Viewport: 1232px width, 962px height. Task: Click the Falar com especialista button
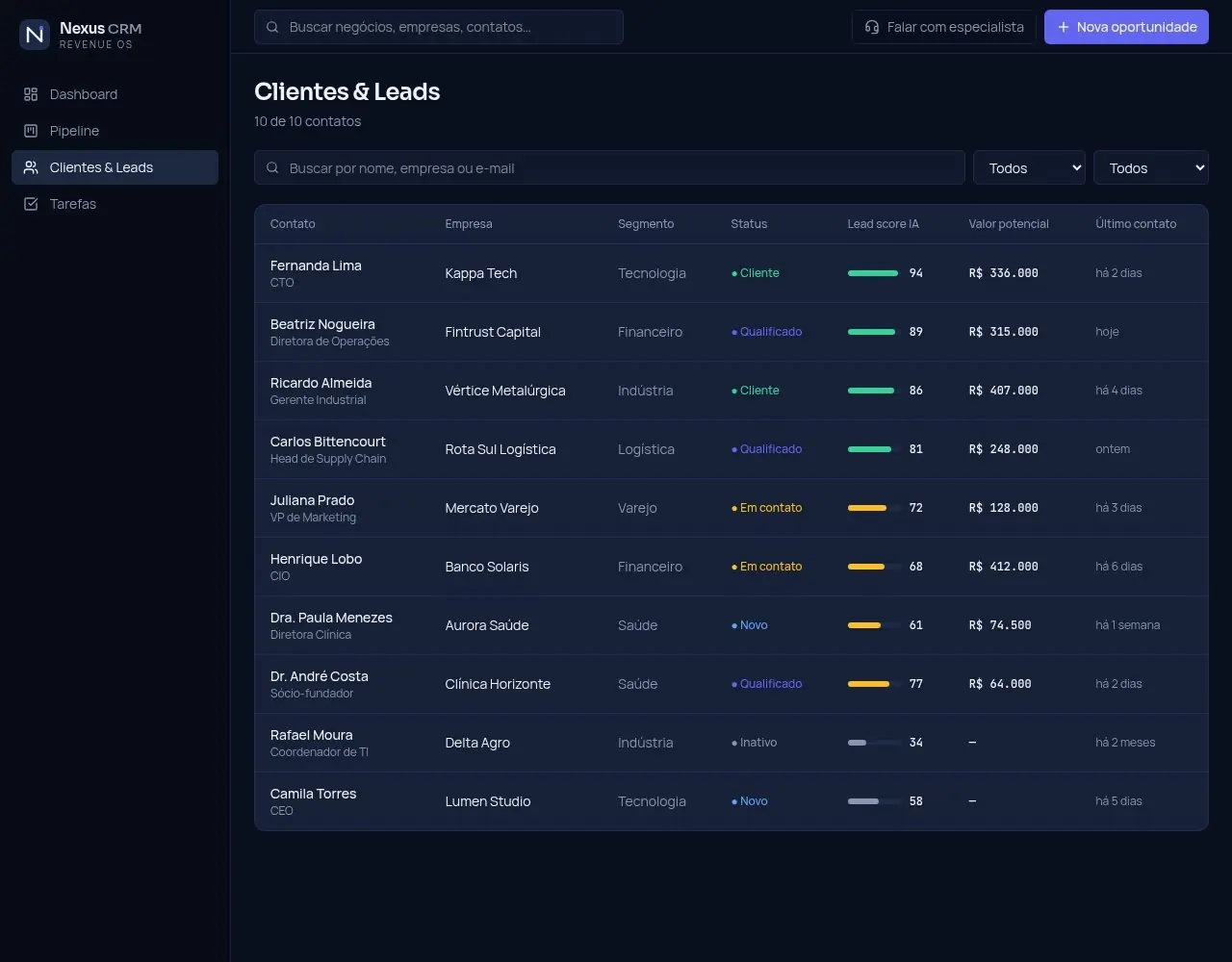click(x=943, y=27)
